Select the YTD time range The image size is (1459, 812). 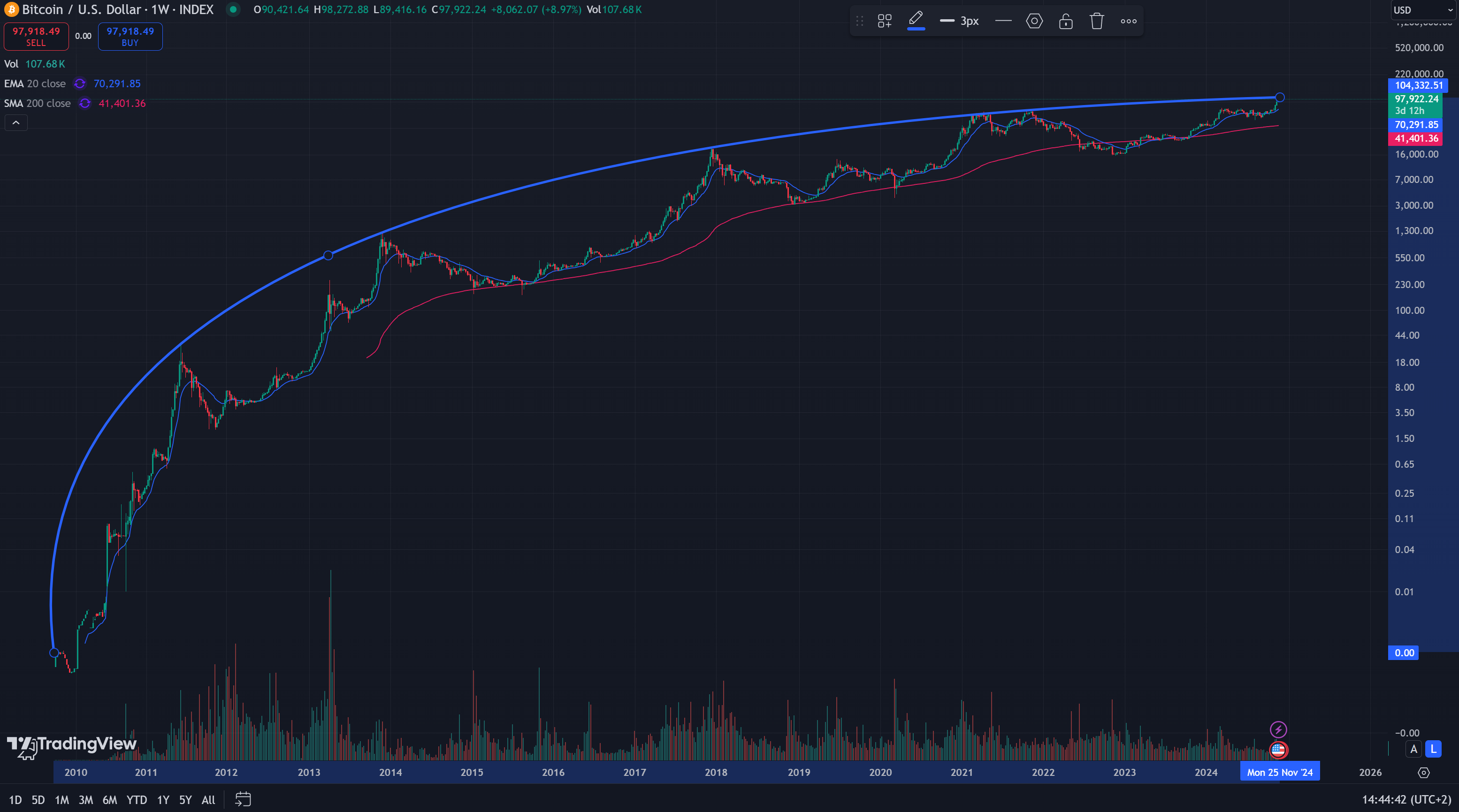pyautogui.click(x=137, y=799)
